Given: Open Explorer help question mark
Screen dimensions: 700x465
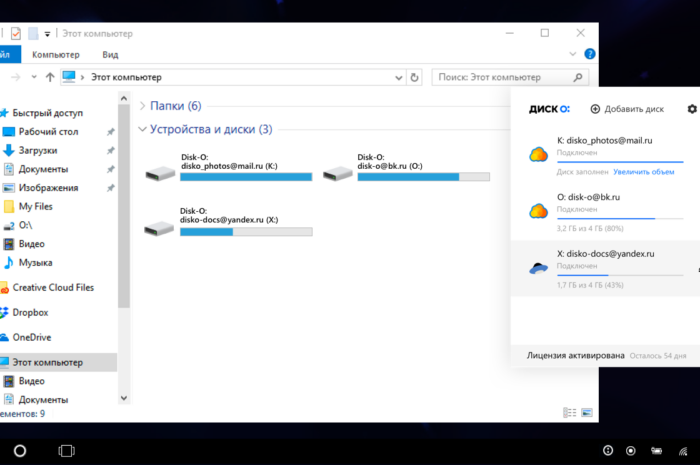Looking at the screenshot, I should [590, 54].
